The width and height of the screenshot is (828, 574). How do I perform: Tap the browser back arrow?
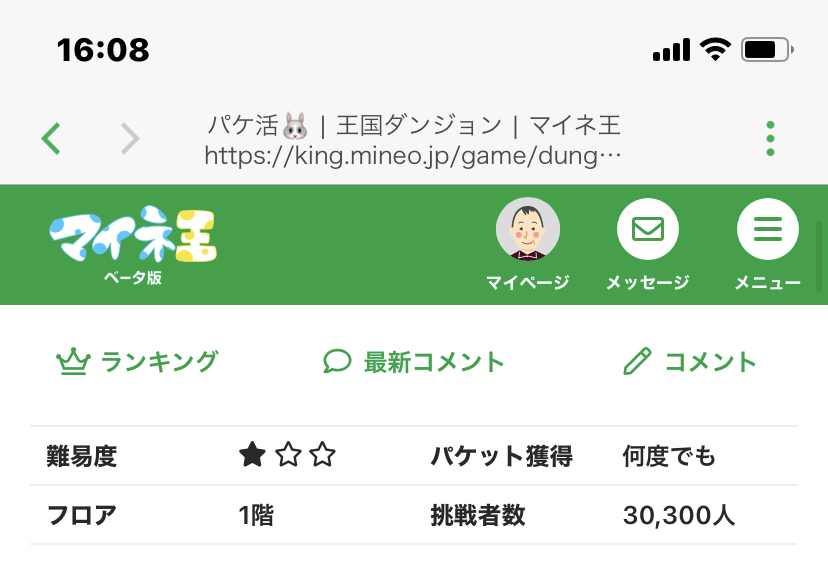(x=51, y=138)
